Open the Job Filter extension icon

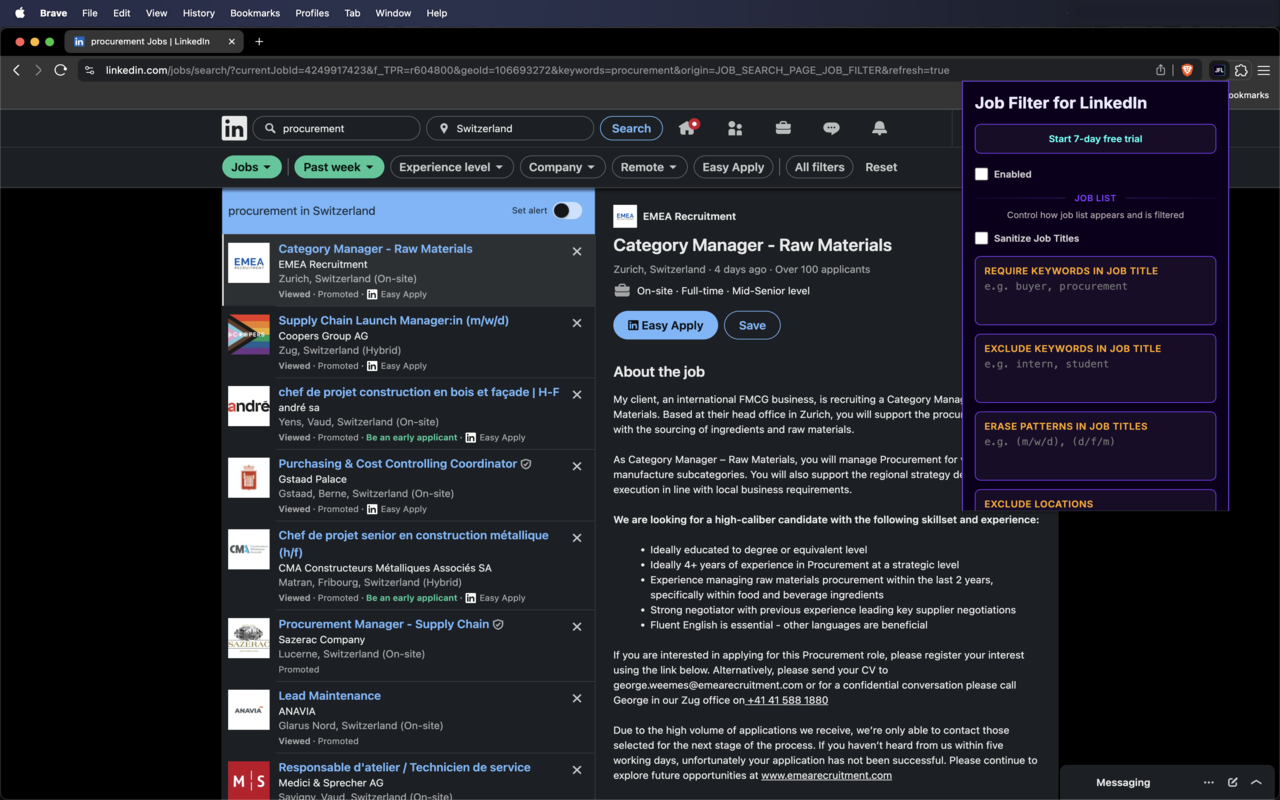tap(1218, 70)
